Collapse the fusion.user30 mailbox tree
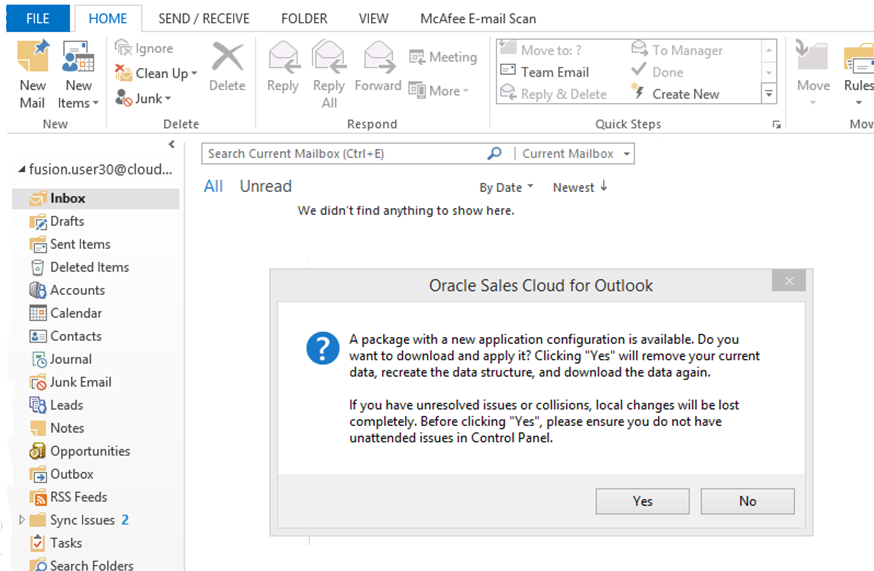The width and height of the screenshot is (874, 571). [x=21, y=169]
